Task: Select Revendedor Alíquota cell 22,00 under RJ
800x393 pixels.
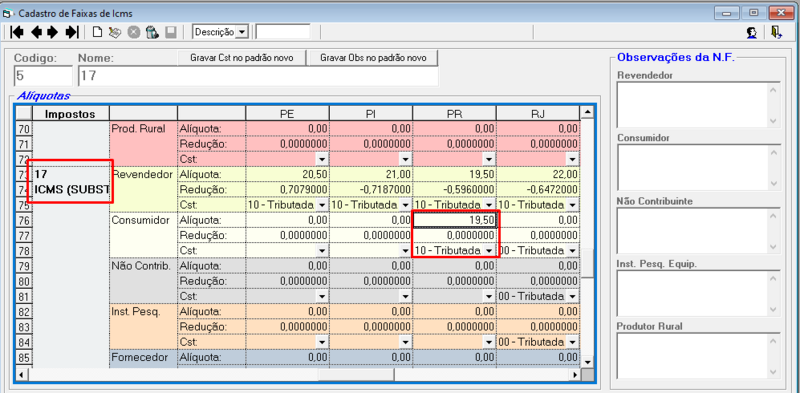Action: (x=538, y=175)
